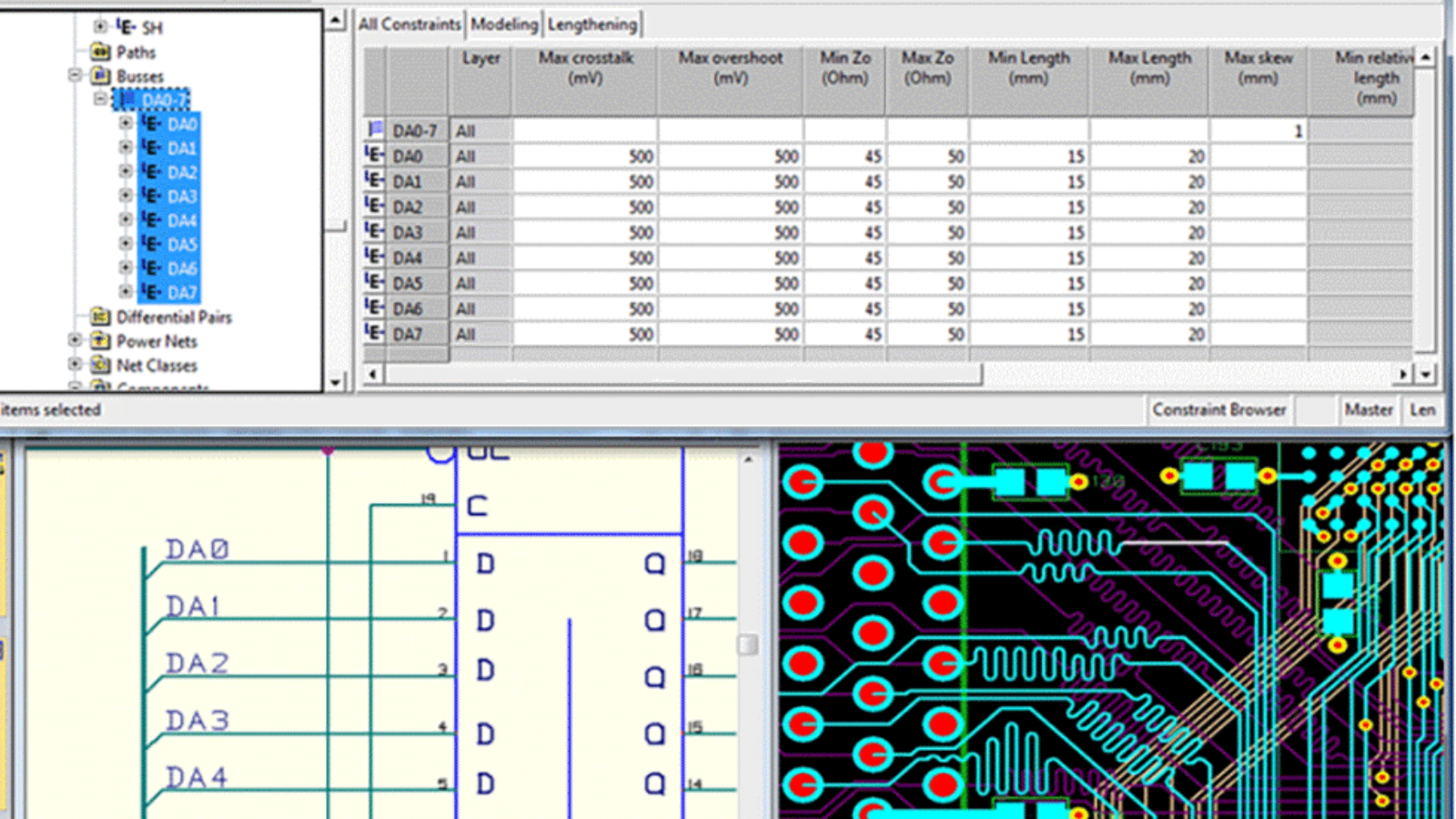Click the Power Nets folder icon
The image size is (1456, 819).
[101, 340]
